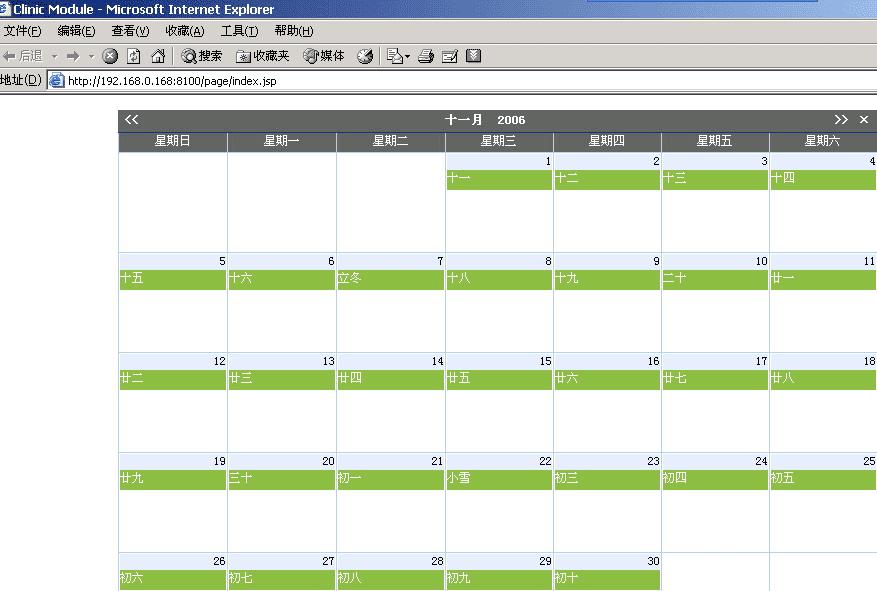Select date 19 in the calendar
The width and height of the screenshot is (877, 591).
tap(219, 462)
